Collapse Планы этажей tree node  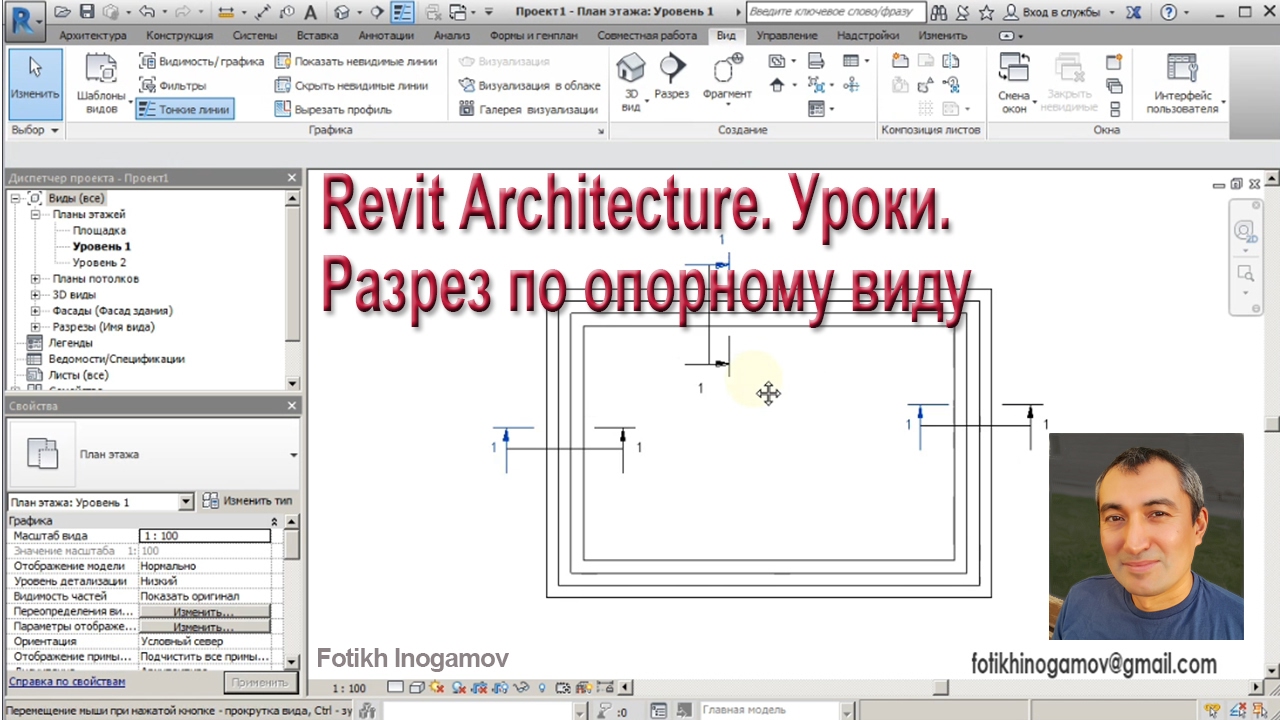[x=35, y=214]
